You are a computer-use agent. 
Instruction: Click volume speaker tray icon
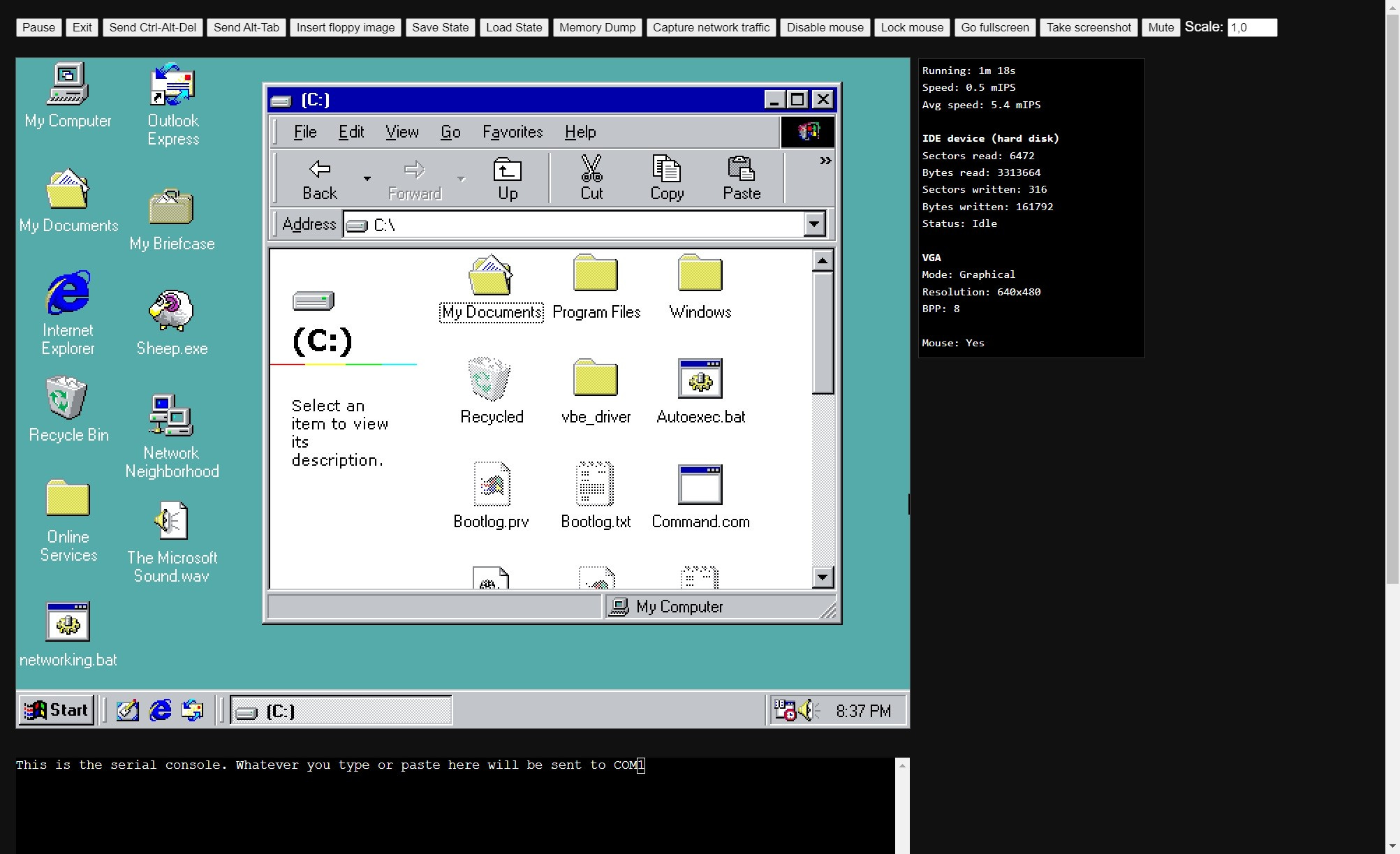[809, 711]
